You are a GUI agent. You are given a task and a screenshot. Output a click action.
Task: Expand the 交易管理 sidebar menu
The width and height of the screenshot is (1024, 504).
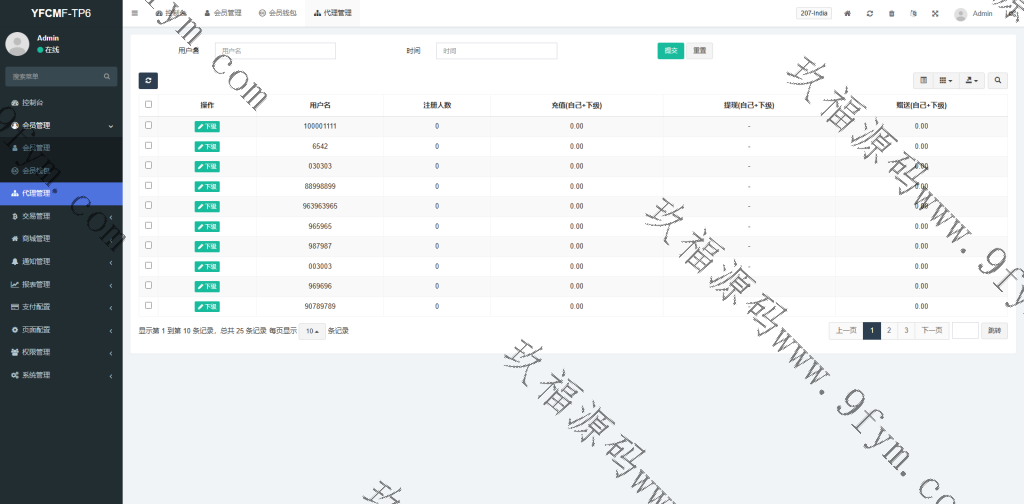pyautogui.click(x=60, y=216)
